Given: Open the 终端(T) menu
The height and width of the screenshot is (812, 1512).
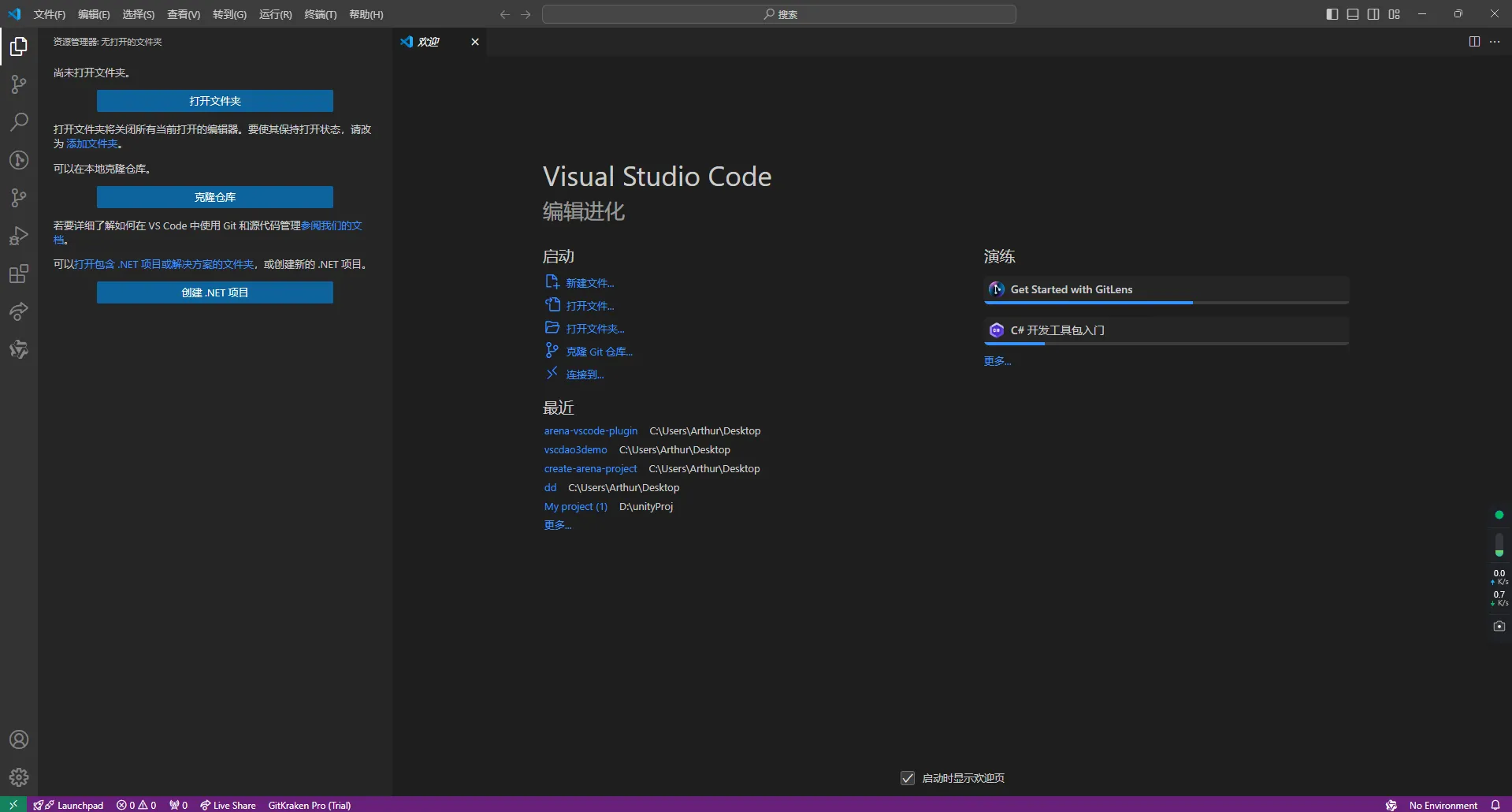Looking at the screenshot, I should coord(320,14).
